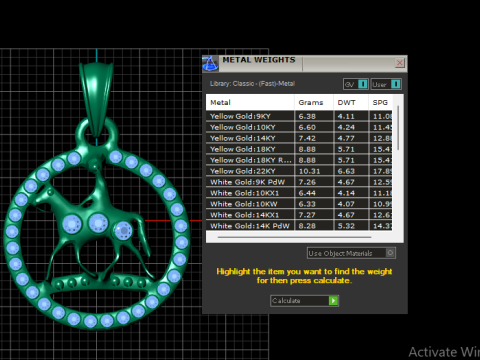
Task: Select the Yellow Gold:9KY row
Action: point(299,116)
